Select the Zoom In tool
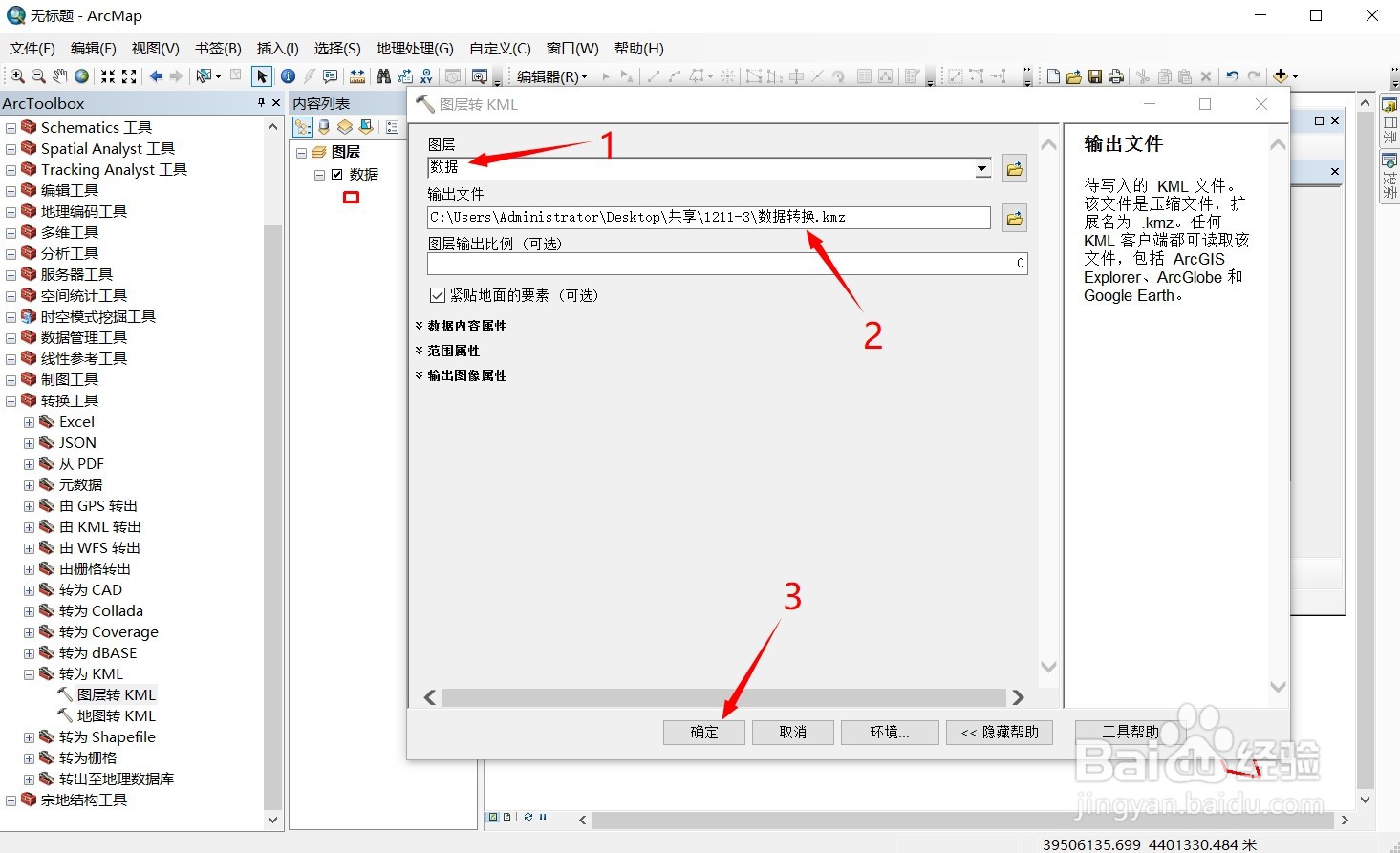This screenshot has height=853, width=1400. click(x=17, y=75)
